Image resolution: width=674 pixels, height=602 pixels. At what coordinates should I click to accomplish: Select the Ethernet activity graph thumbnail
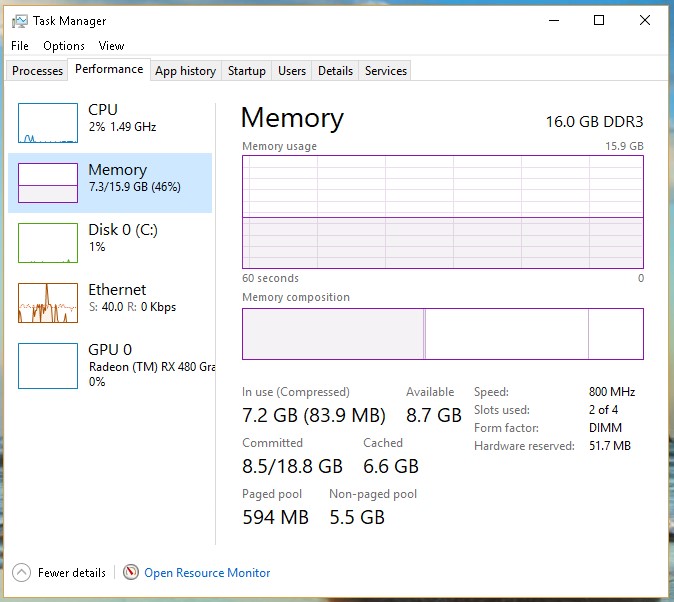pos(48,303)
